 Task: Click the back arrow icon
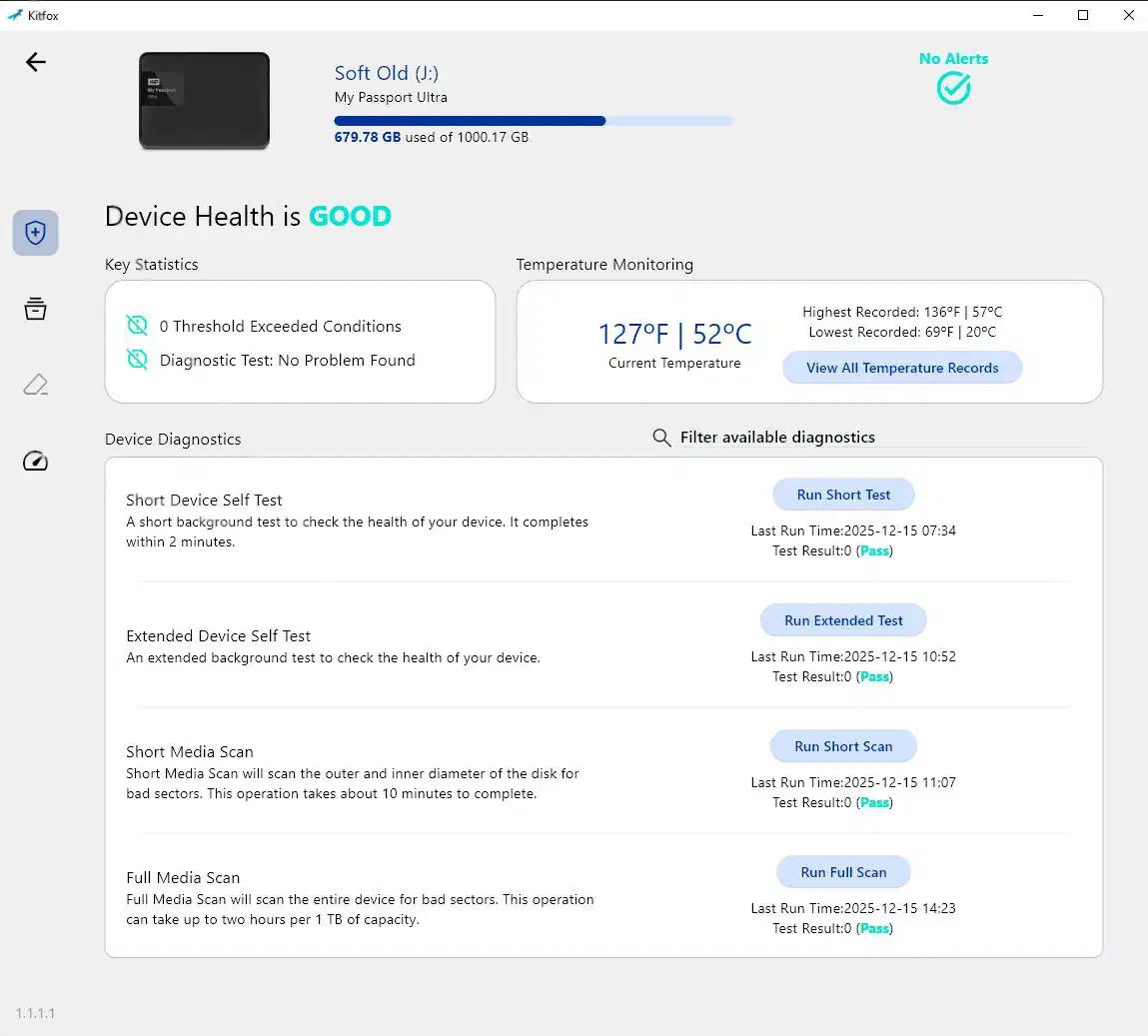(x=36, y=62)
